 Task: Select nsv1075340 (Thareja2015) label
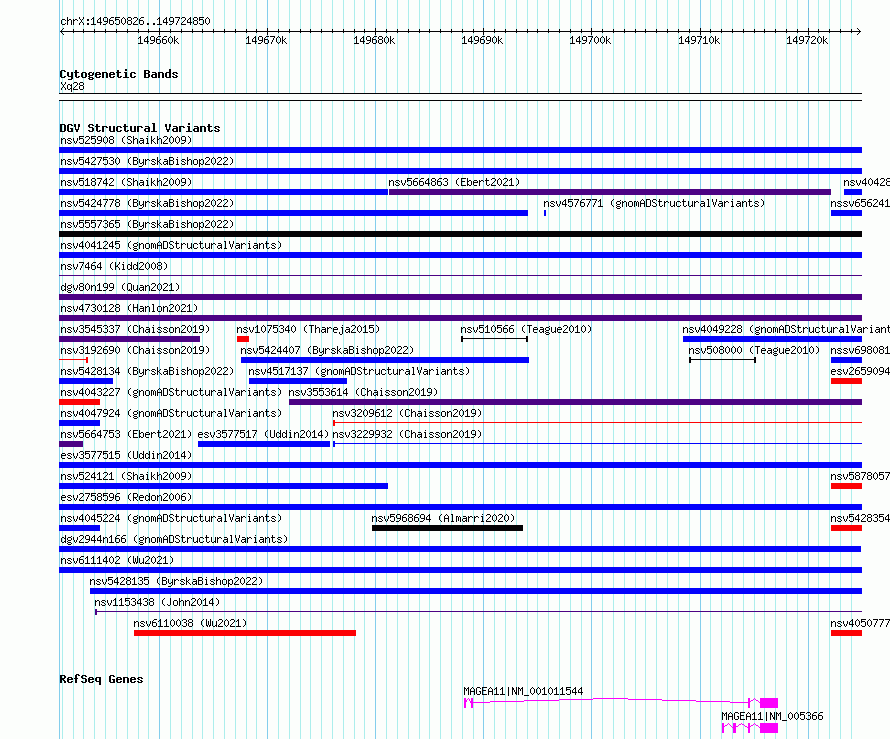pyautogui.click(x=308, y=329)
